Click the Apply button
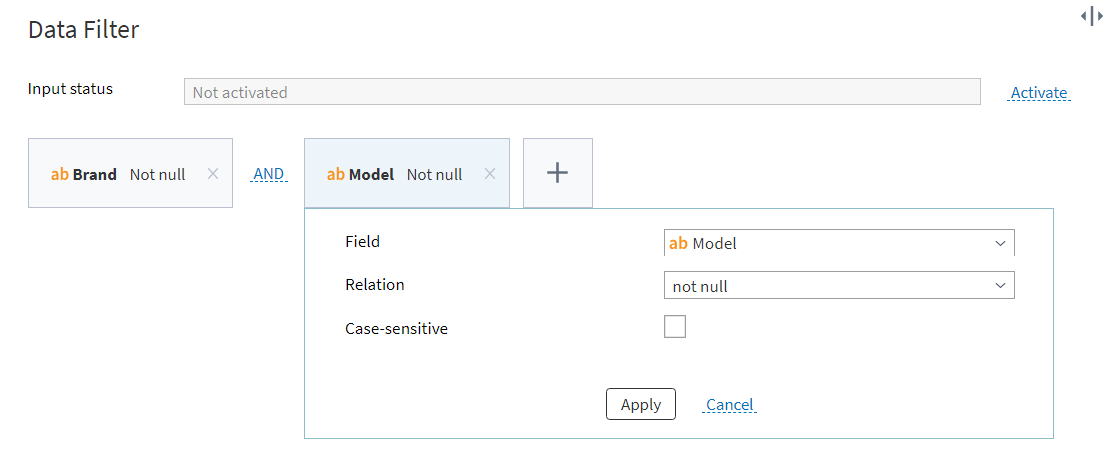Image resolution: width=1107 pixels, height=457 pixels. coord(641,404)
